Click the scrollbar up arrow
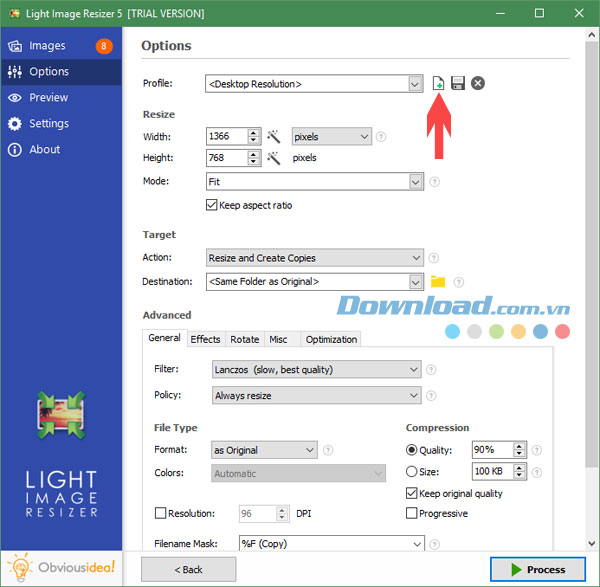The image size is (600, 587). click(592, 35)
